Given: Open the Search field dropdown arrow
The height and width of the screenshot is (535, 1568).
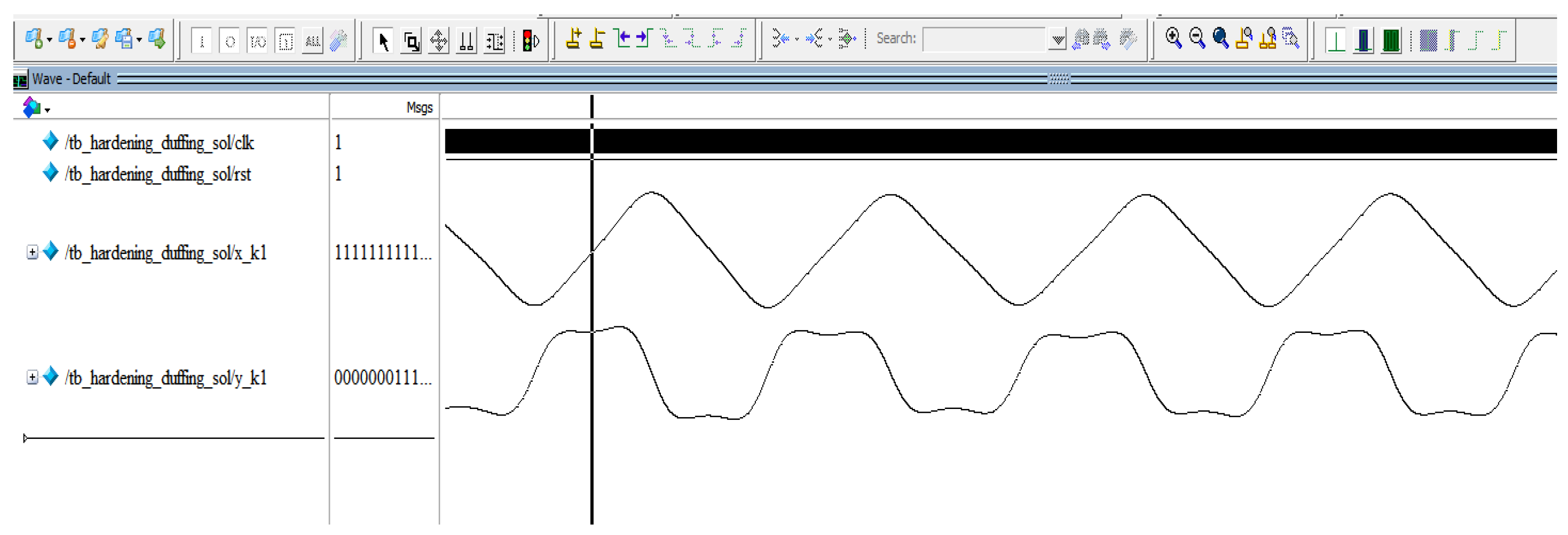Looking at the screenshot, I should coord(1058,40).
